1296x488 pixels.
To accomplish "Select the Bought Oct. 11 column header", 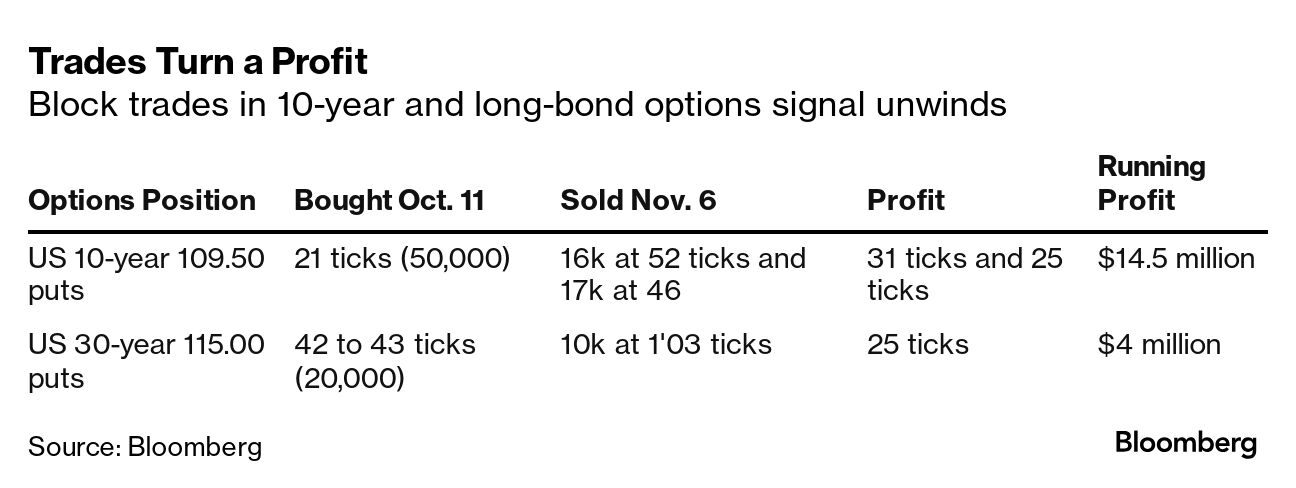I will [389, 200].
